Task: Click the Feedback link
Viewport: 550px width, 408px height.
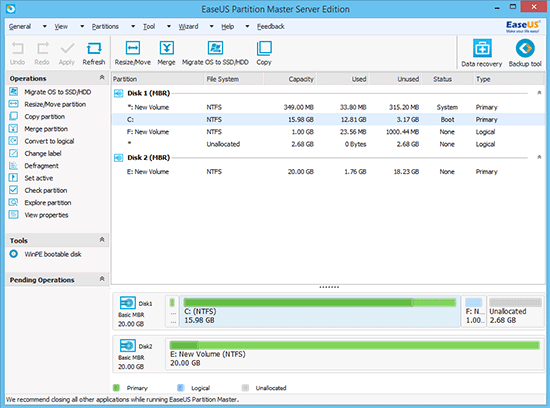Action: (270, 26)
